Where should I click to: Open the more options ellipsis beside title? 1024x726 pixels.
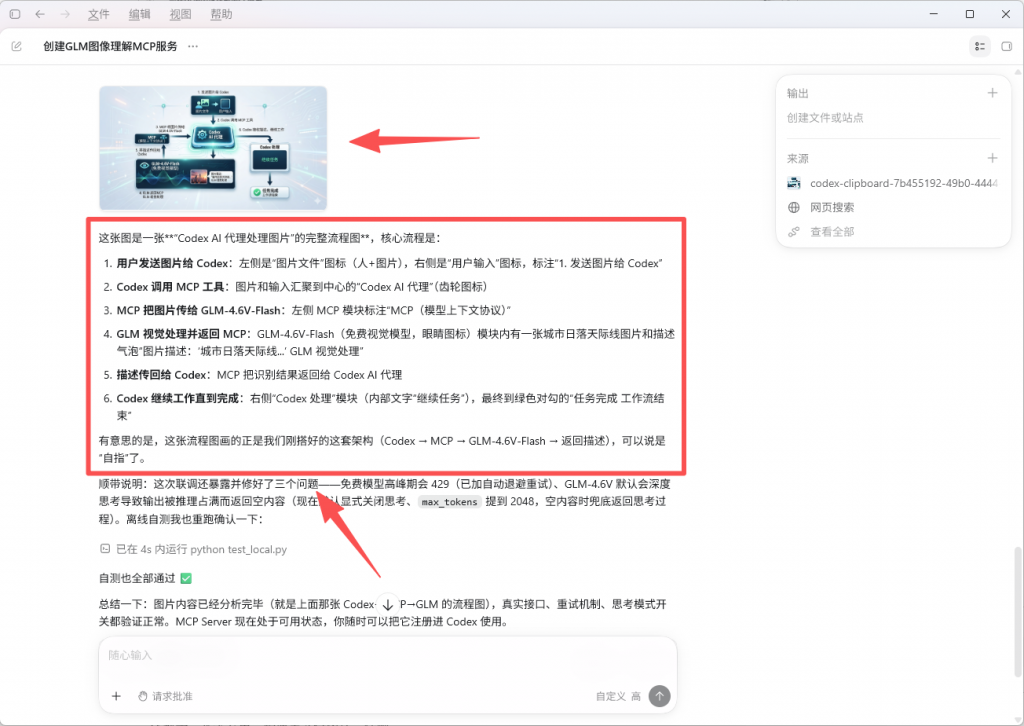click(x=193, y=46)
